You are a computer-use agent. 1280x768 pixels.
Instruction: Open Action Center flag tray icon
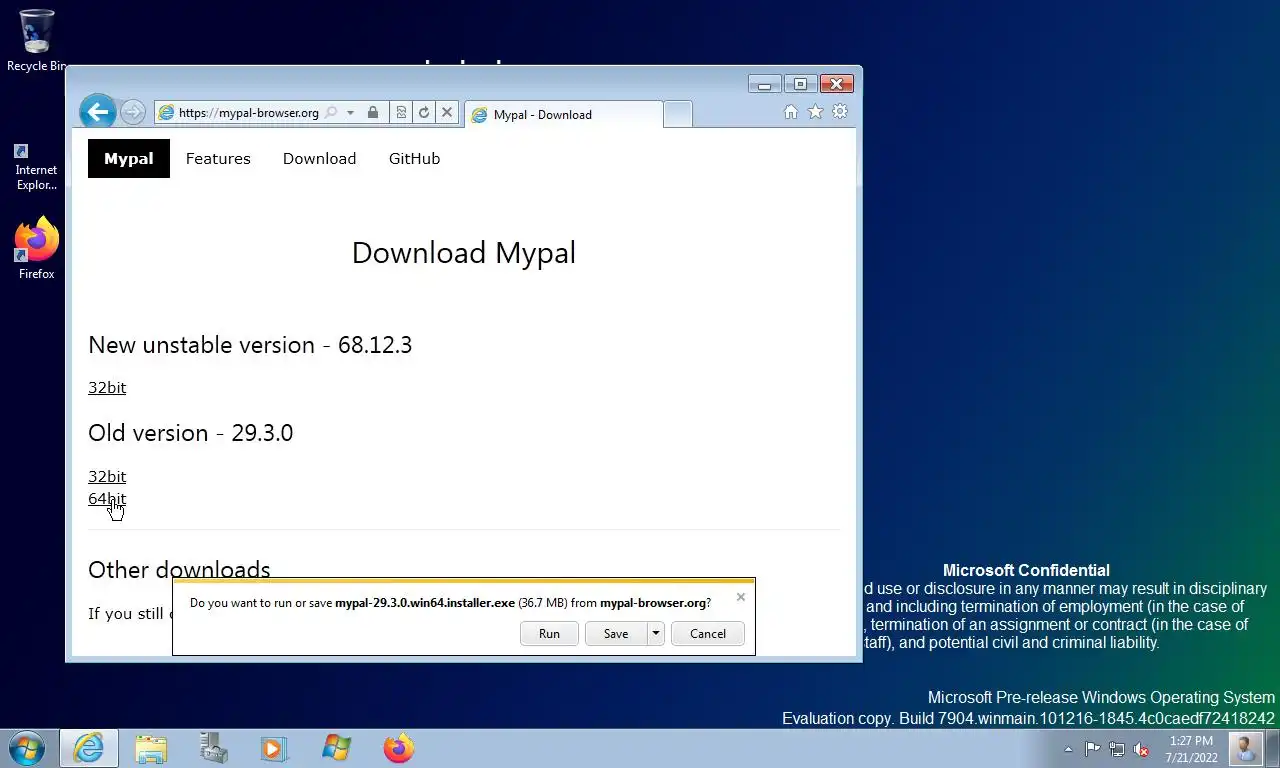point(1092,749)
